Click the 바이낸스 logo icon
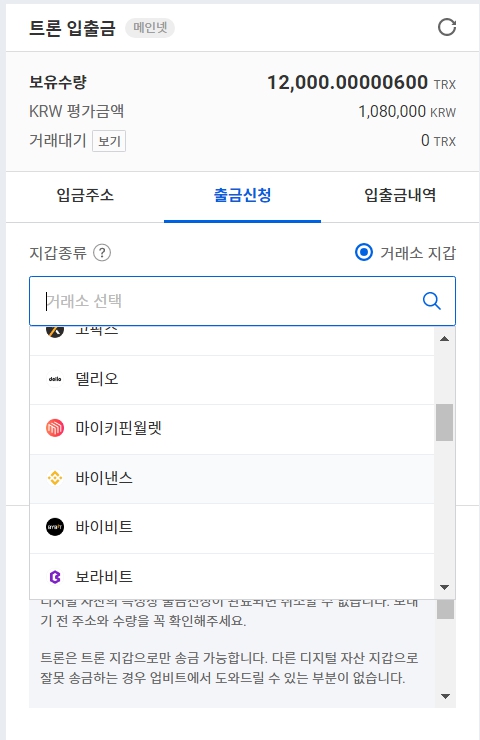This screenshot has width=480, height=740. (x=55, y=478)
